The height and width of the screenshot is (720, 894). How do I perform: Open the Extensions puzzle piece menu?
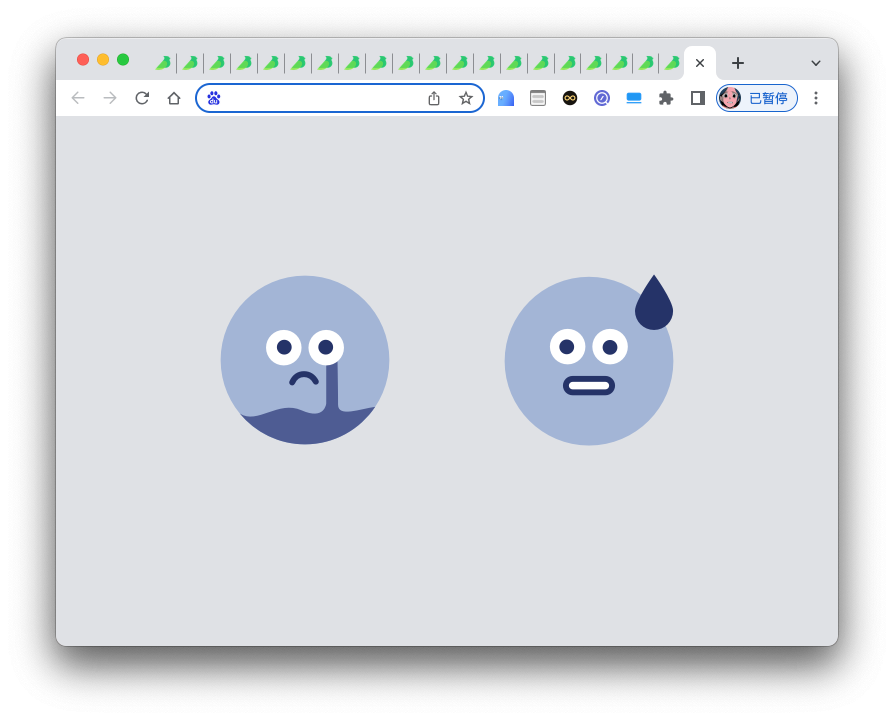666,98
